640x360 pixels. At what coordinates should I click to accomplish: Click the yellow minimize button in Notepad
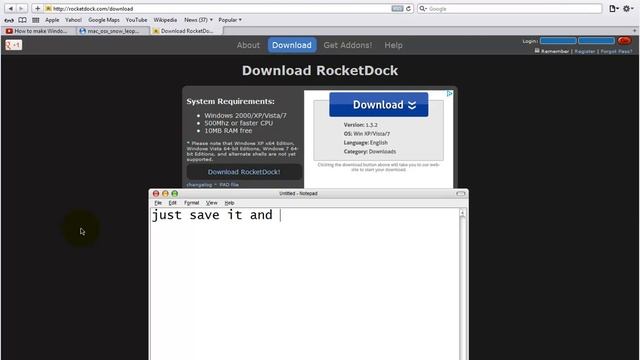point(165,193)
